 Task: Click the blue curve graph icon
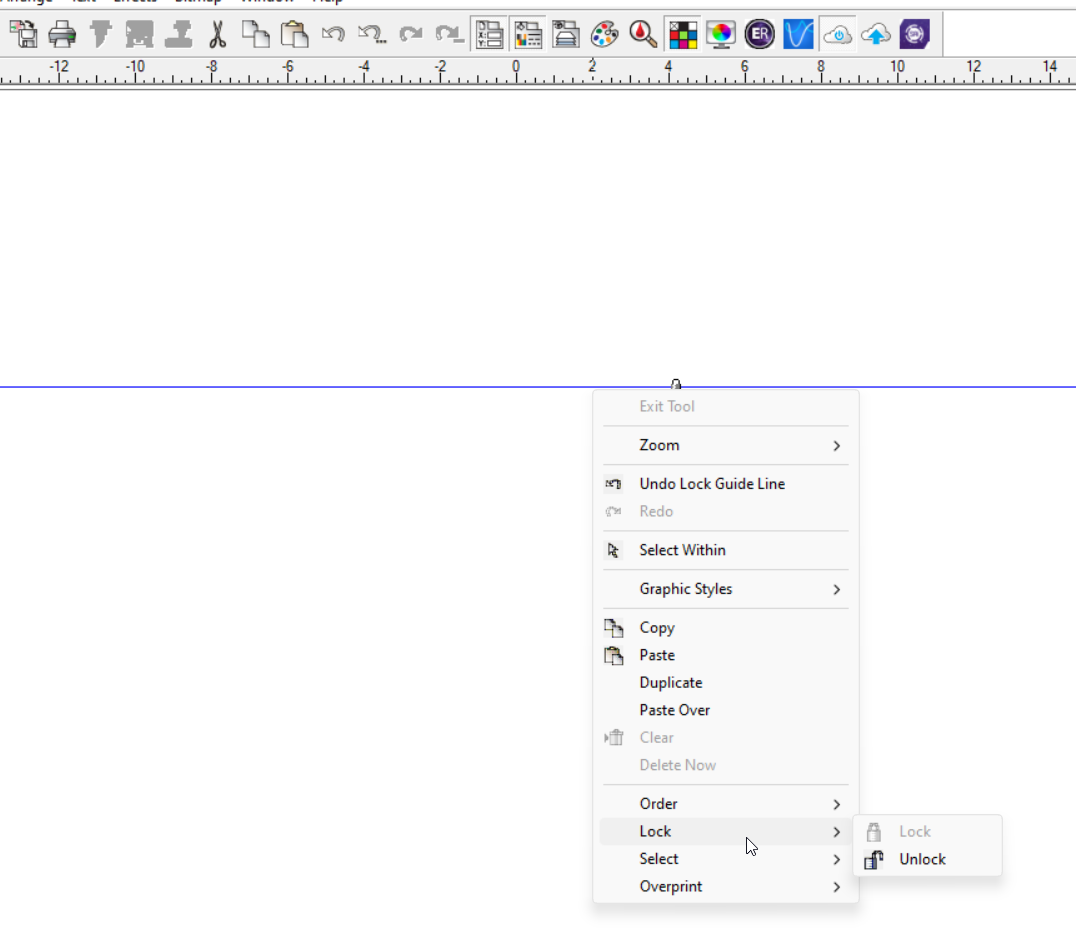click(798, 34)
